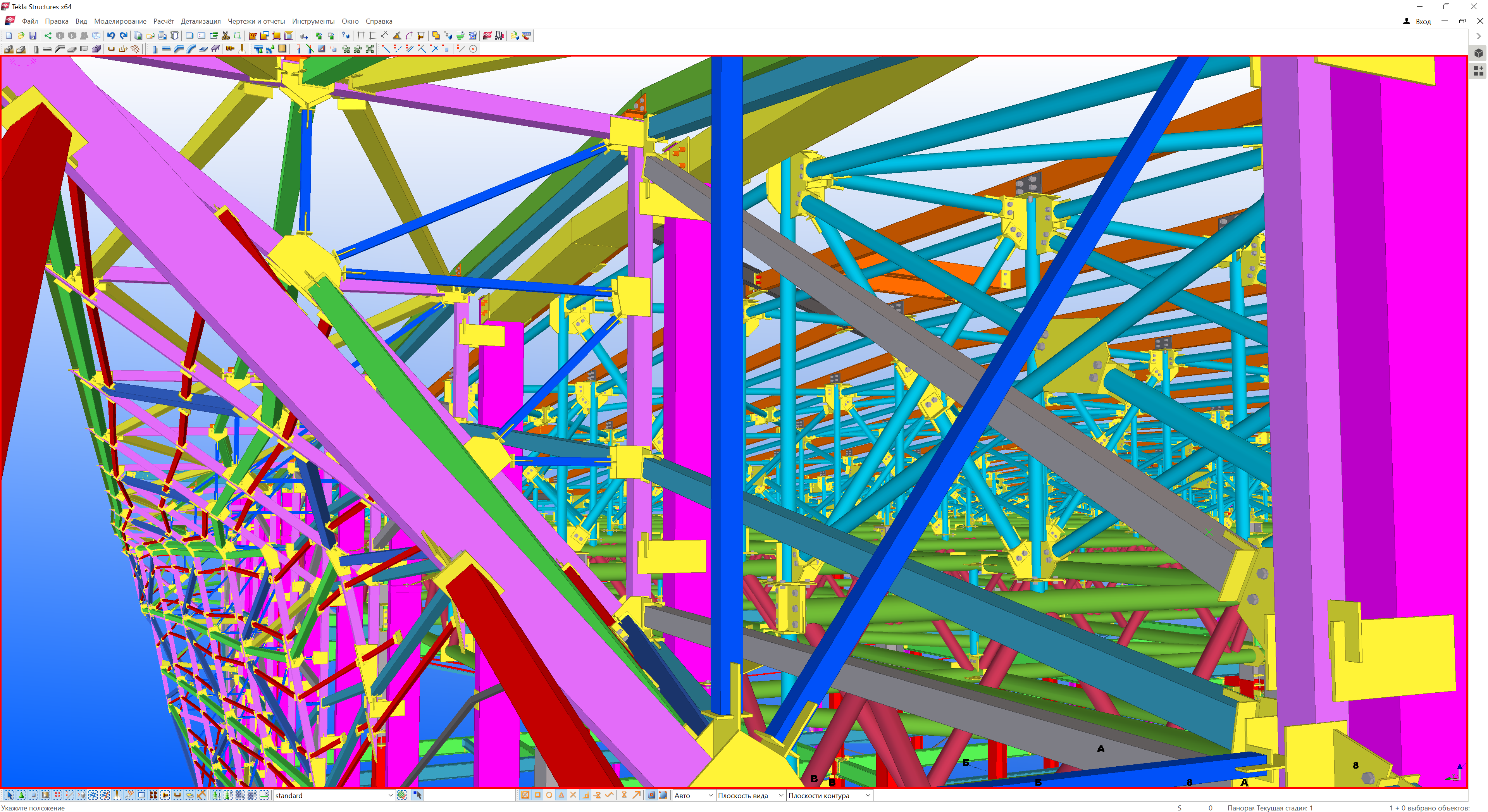Open the forklift lotting tool icon

(499, 36)
